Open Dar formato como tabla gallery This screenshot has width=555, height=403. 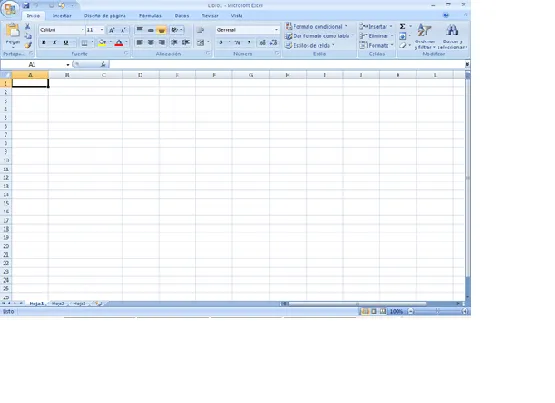pyautogui.click(x=318, y=36)
